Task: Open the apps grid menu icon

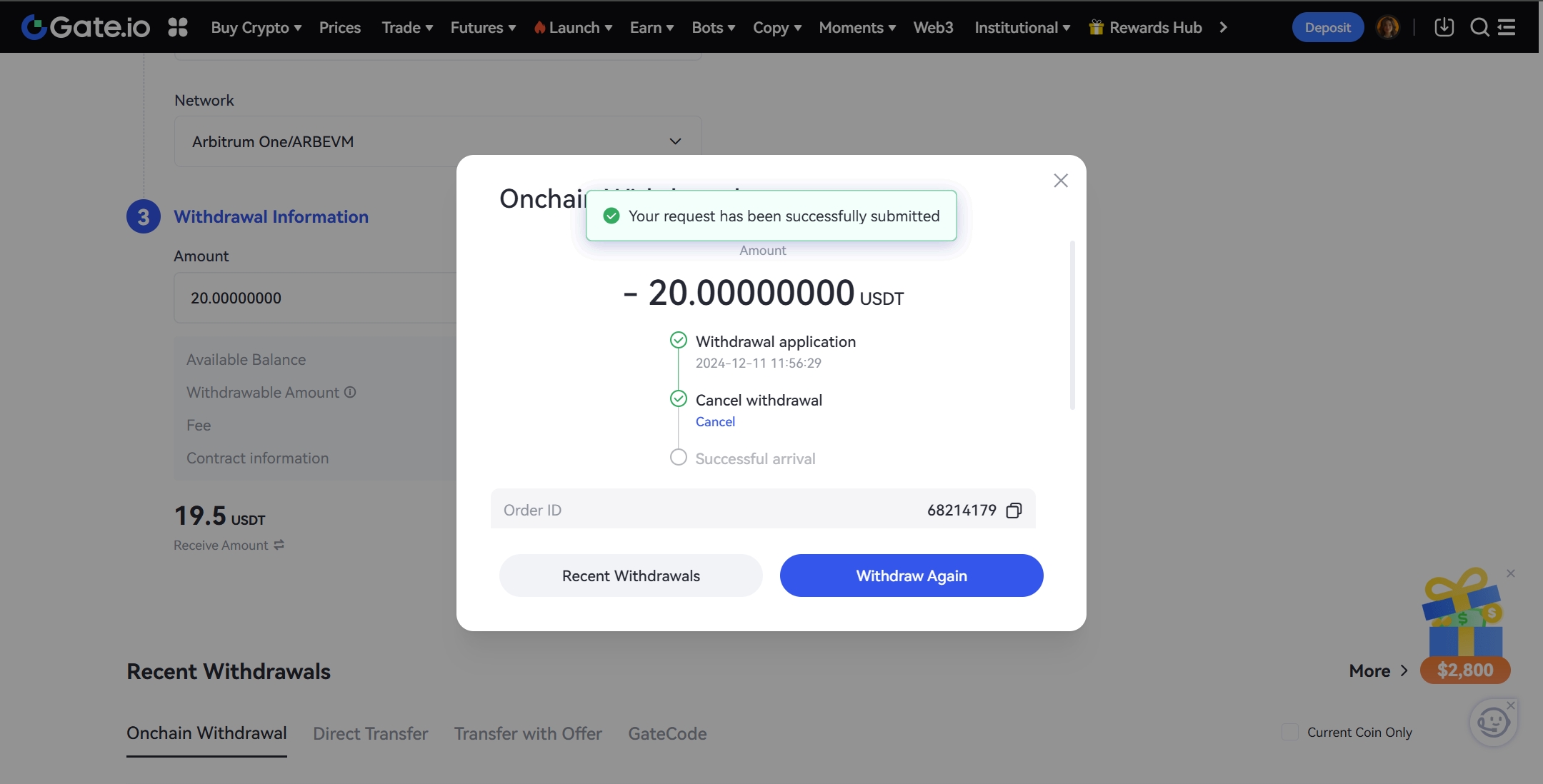Action: [178, 27]
